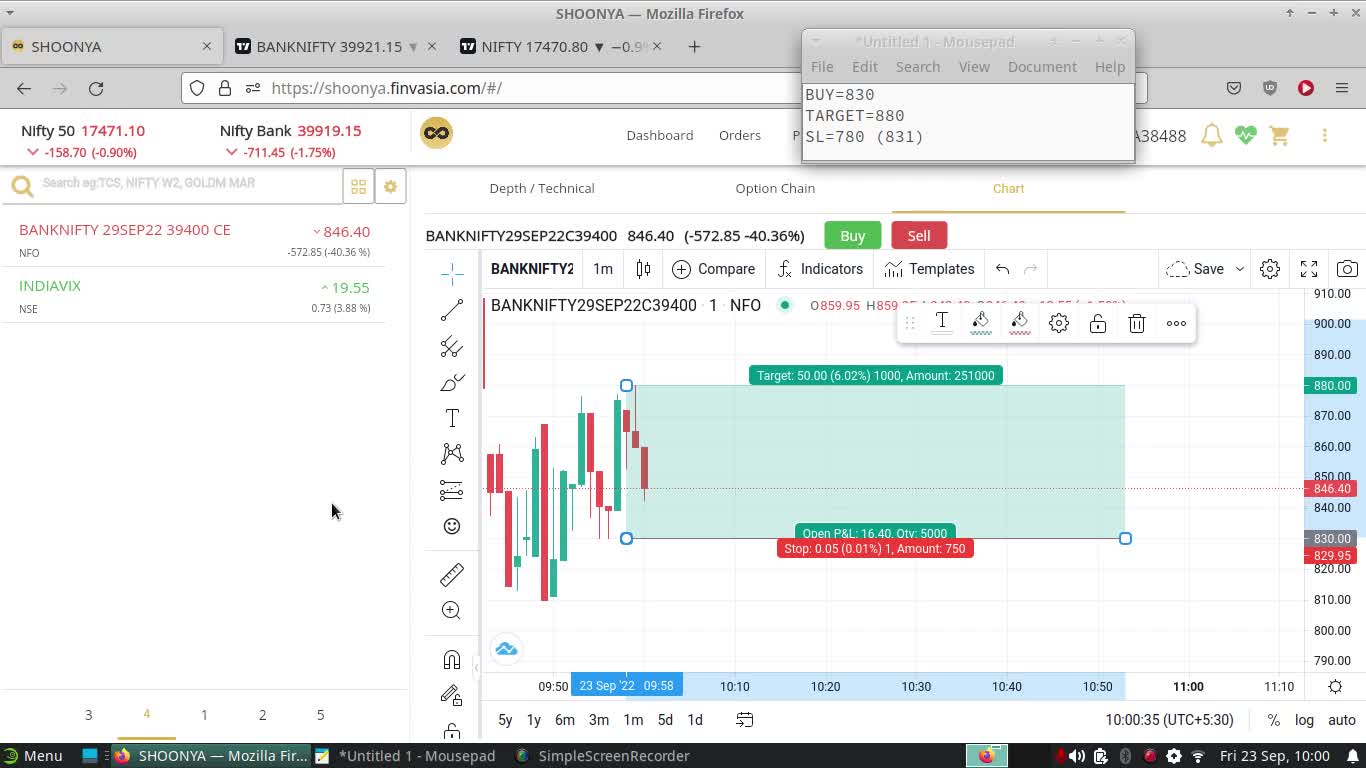
Task: Open the shopping cart basket icon
Action: click(x=1279, y=135)
